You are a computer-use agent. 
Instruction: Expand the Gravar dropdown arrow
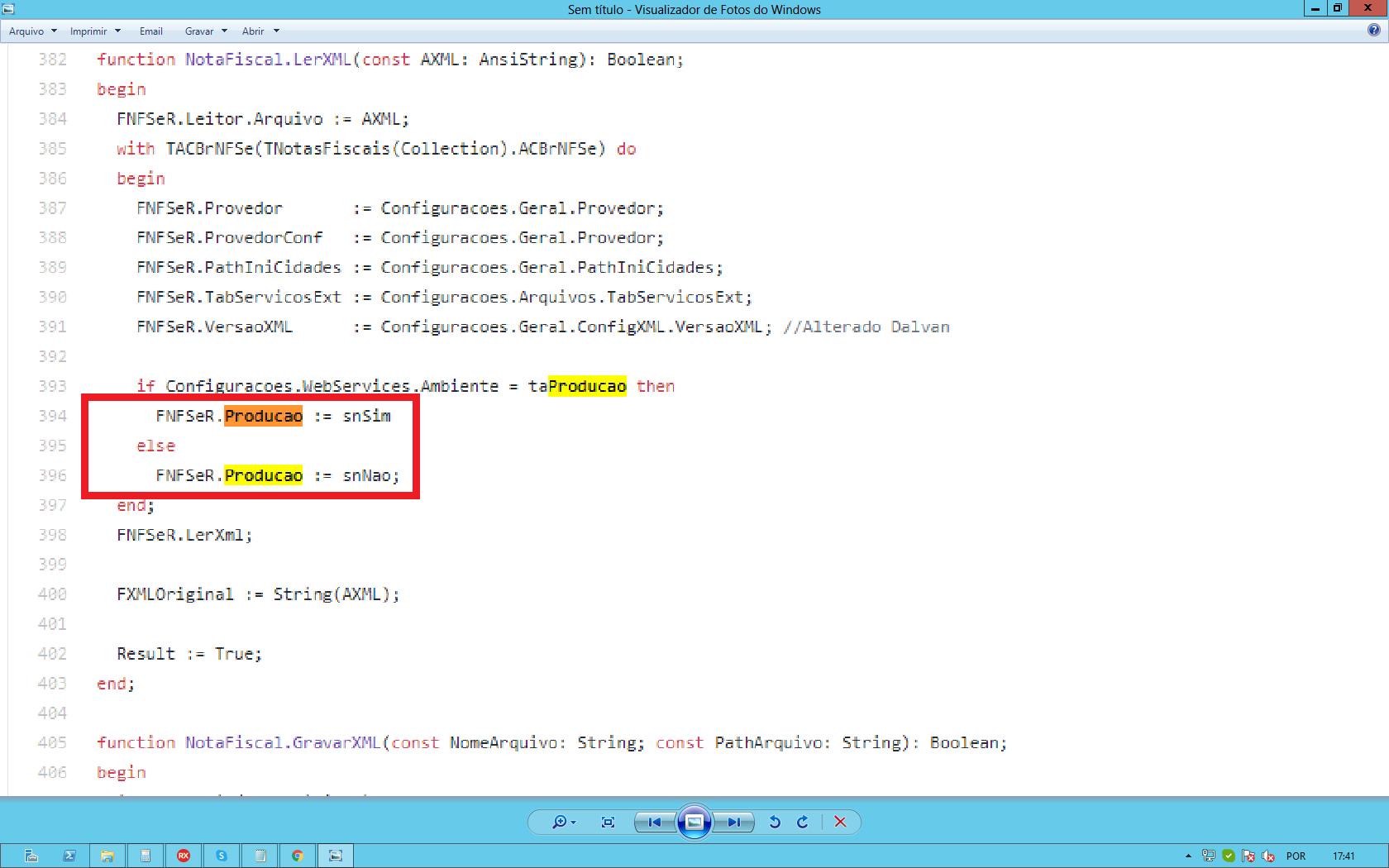(224, 31)
